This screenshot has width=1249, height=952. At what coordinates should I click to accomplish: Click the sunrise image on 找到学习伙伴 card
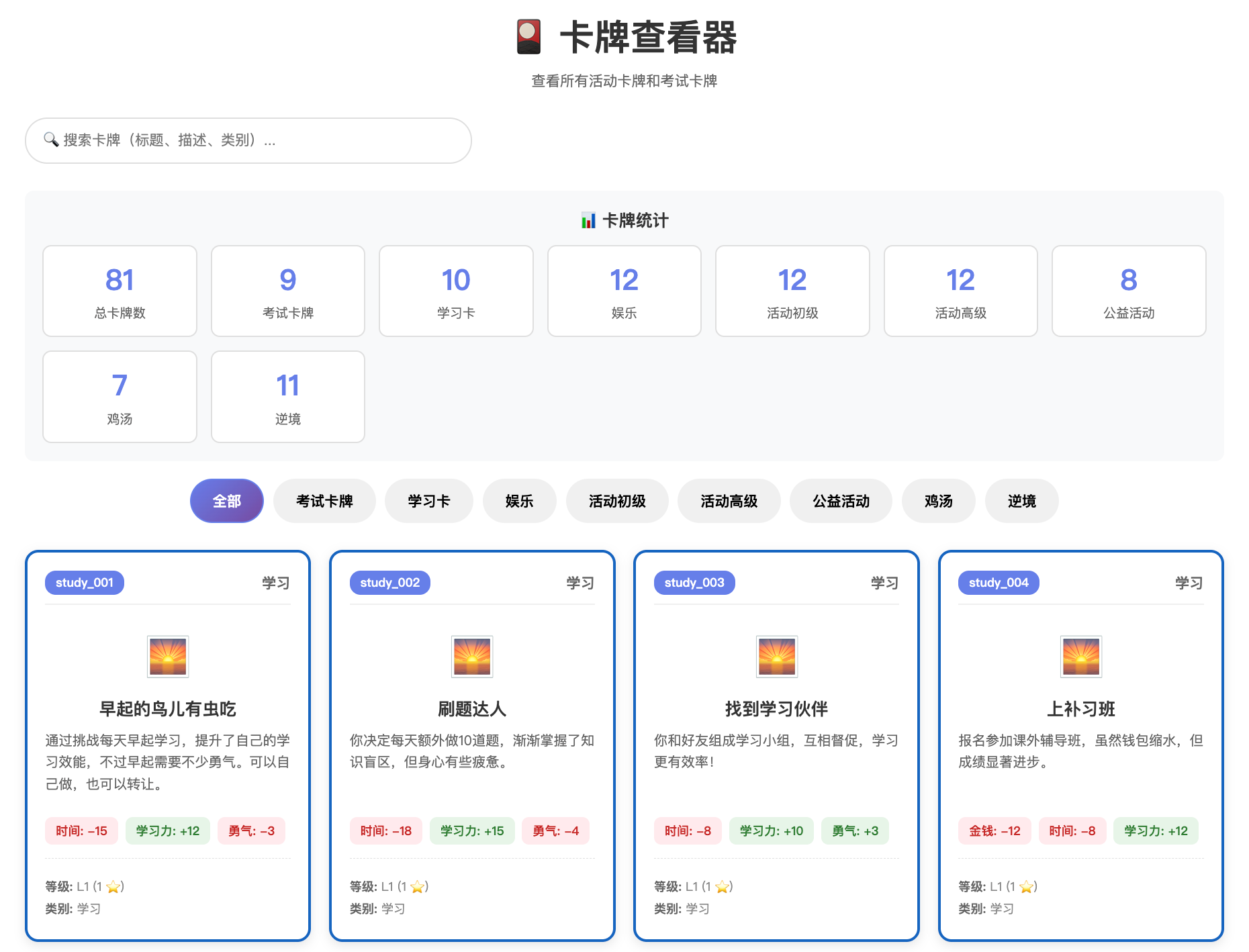776,656
